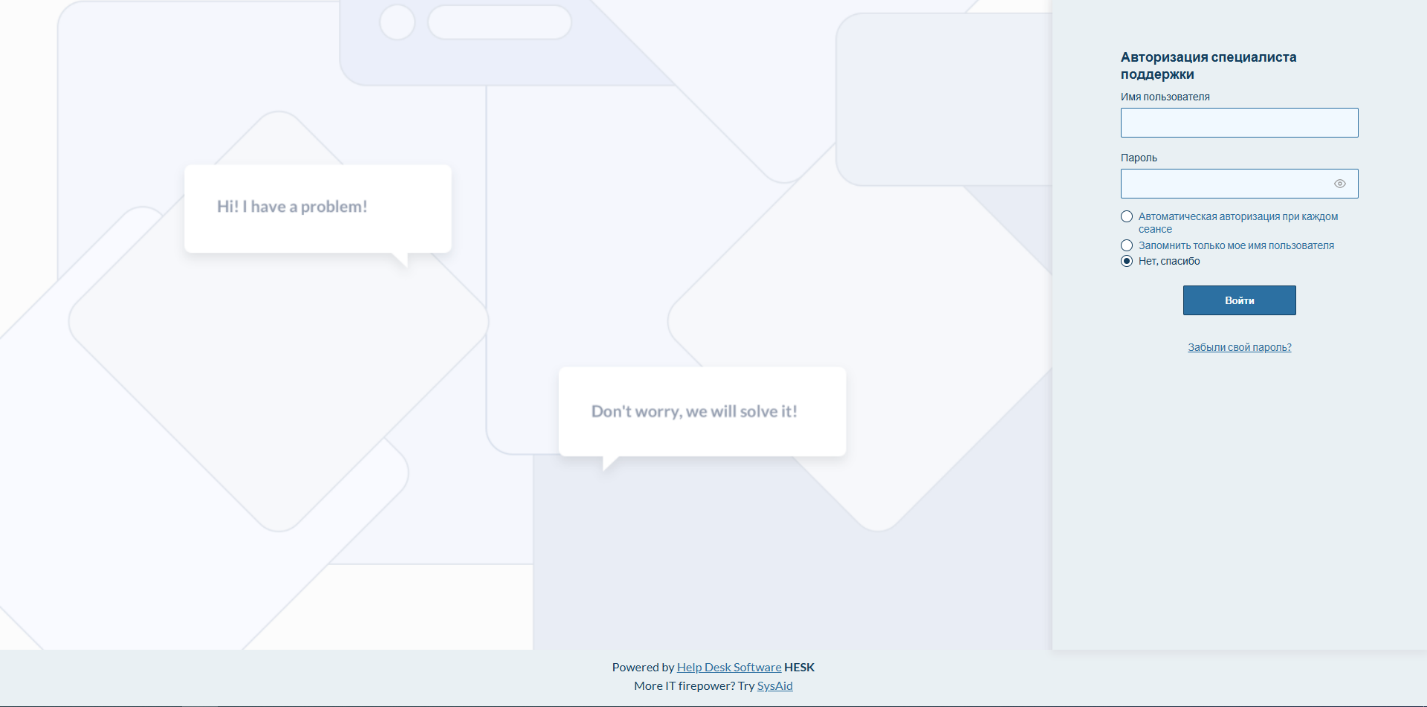Click the 'Имя пользователя' input field
Viewport: 1427px width, 707px height.
(1238, 123)
